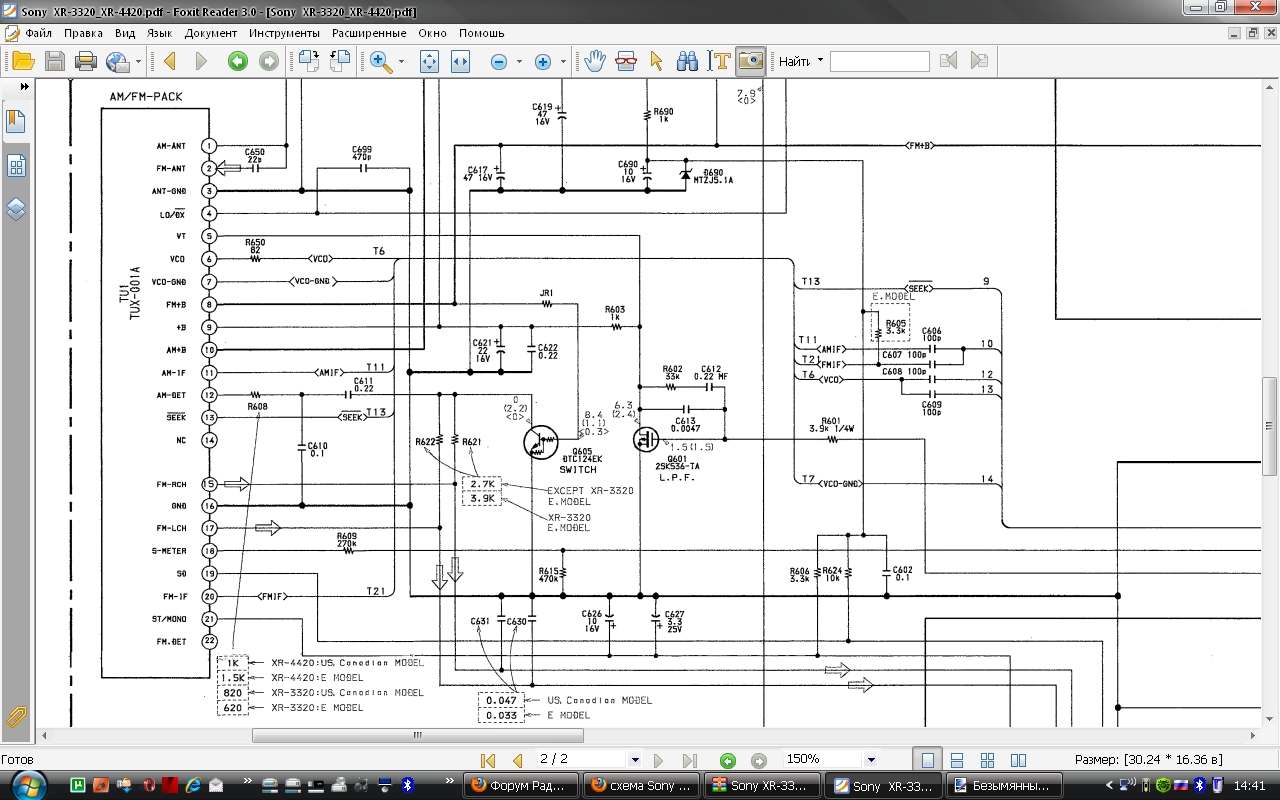Viewport: 1280px width, 800px height.
Task: Print the document using printer icon
Action: (x=86, y=61)
